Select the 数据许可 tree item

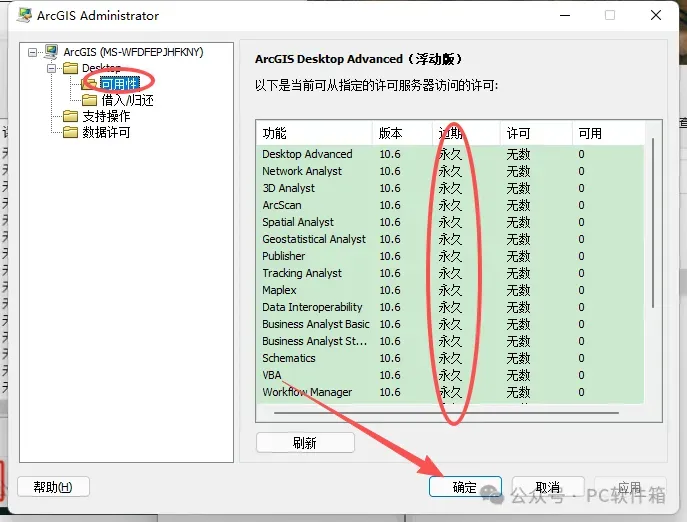tap(106, 132)
